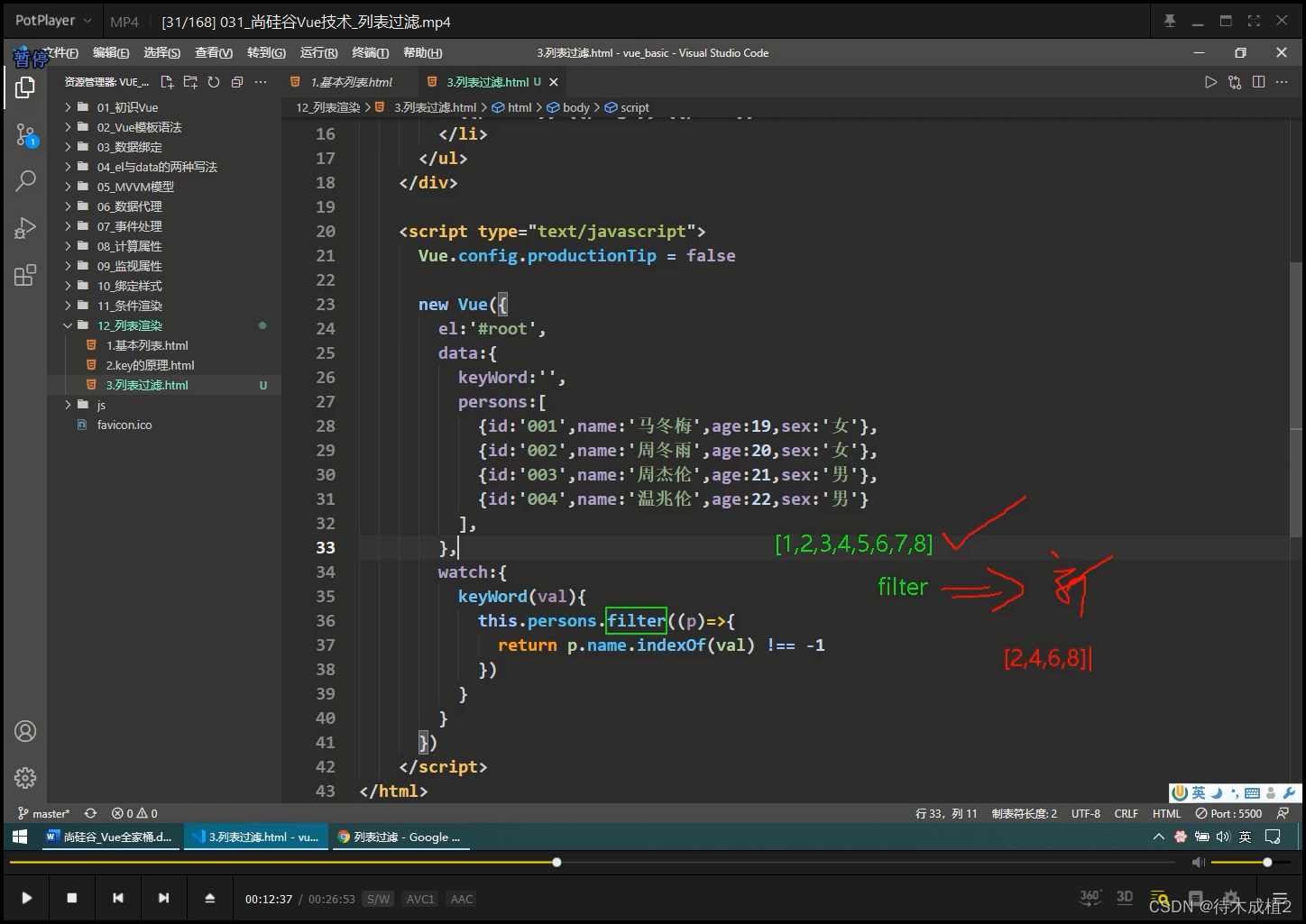This screenshot has width=1306, height=924.
Task: Toggle S/W decoder indicator
Action: pyautogui.click(x=378, y=899)
